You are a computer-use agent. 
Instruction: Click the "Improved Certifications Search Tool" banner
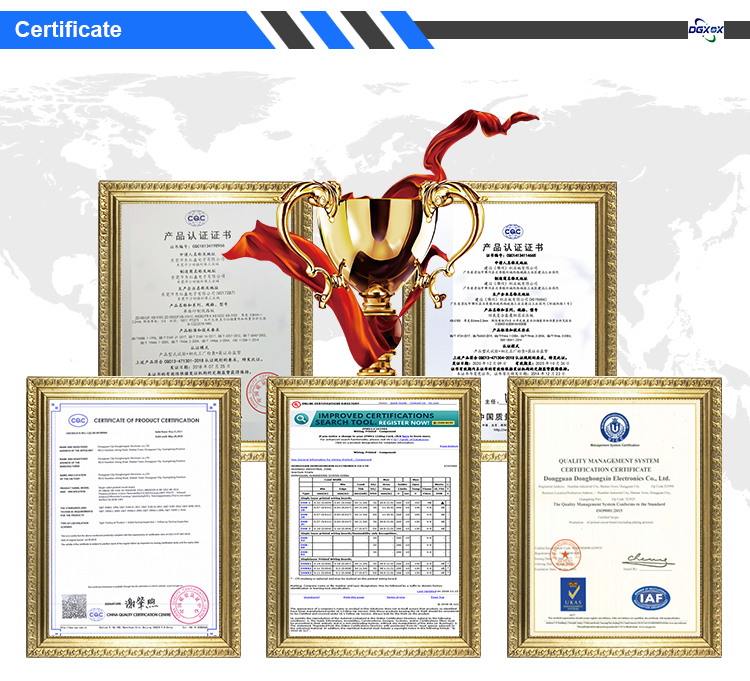pyautogui.click(x=376, y=421)
